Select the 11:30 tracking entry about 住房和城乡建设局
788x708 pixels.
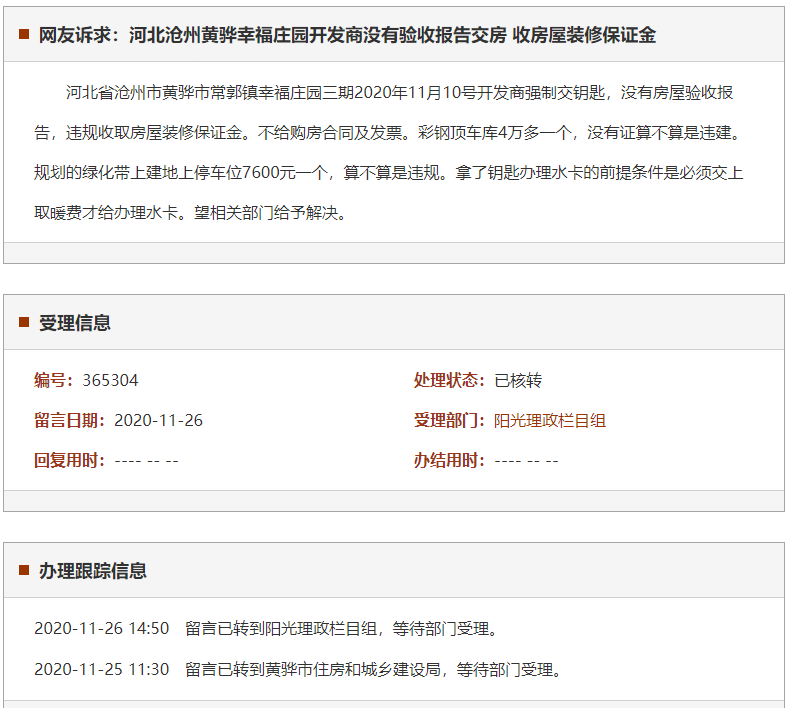pos(297,669)
